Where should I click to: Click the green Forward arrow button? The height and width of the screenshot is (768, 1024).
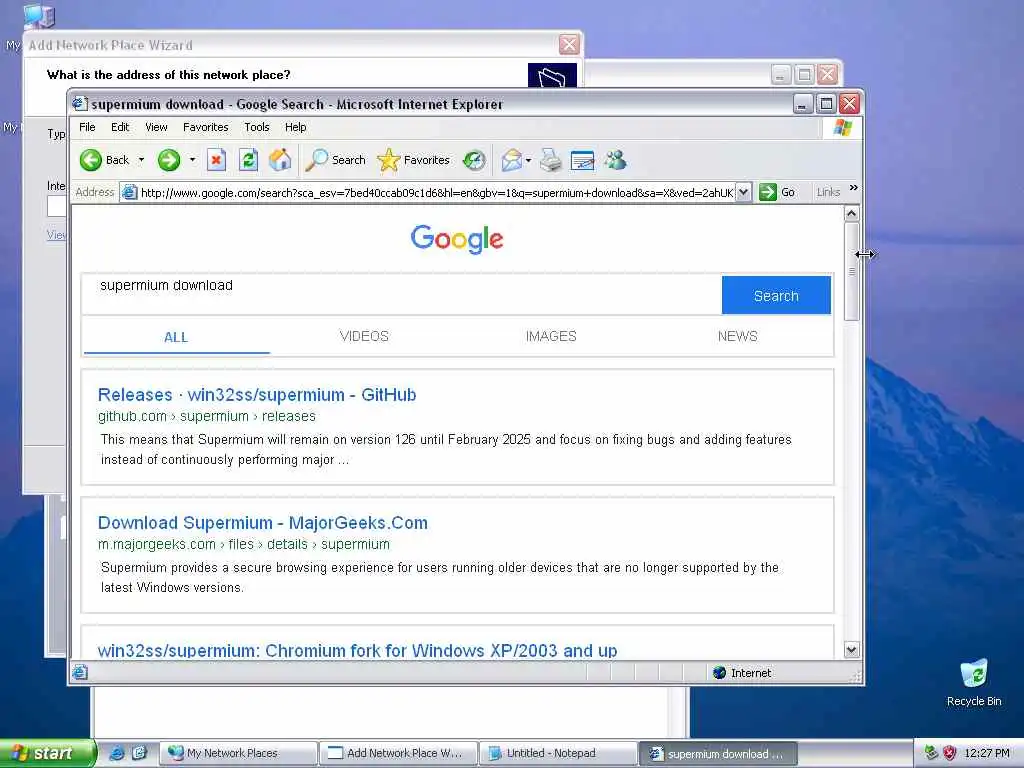click(x=168, y=160)
